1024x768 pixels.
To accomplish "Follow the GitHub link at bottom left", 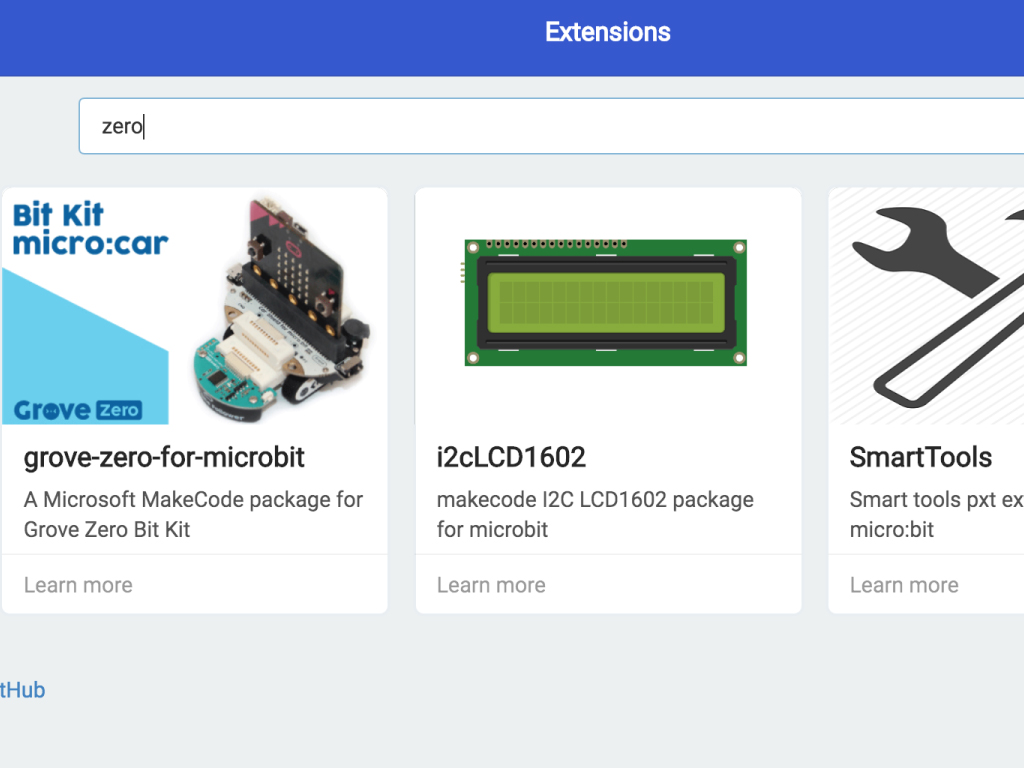I will [x=22, y=690].
